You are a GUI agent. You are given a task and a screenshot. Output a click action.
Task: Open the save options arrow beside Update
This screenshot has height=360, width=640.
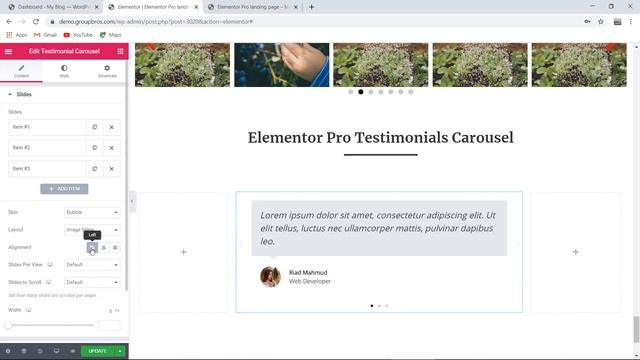[x=120, y=351]
